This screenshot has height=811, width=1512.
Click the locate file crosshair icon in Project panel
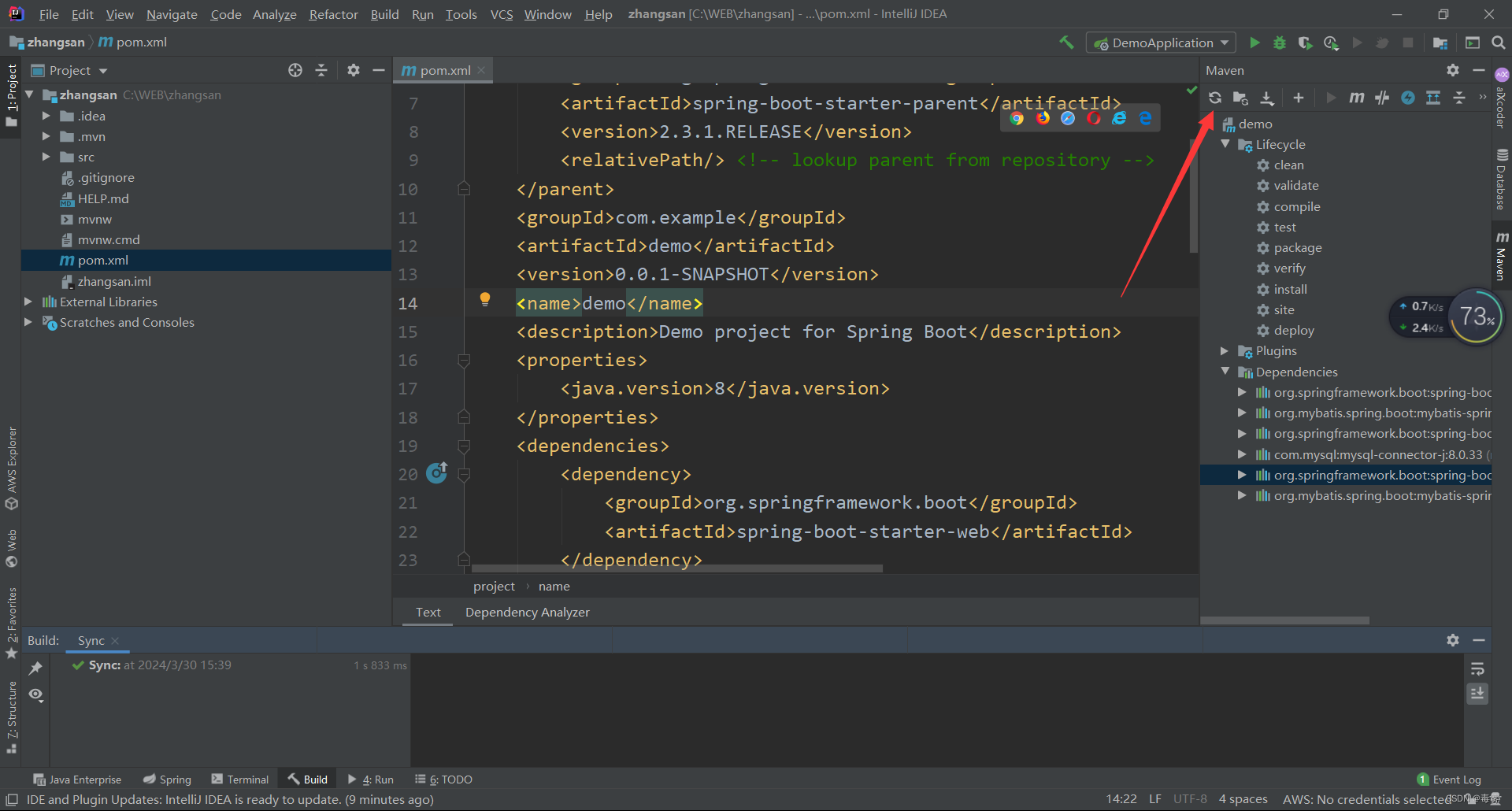point(295,70)
